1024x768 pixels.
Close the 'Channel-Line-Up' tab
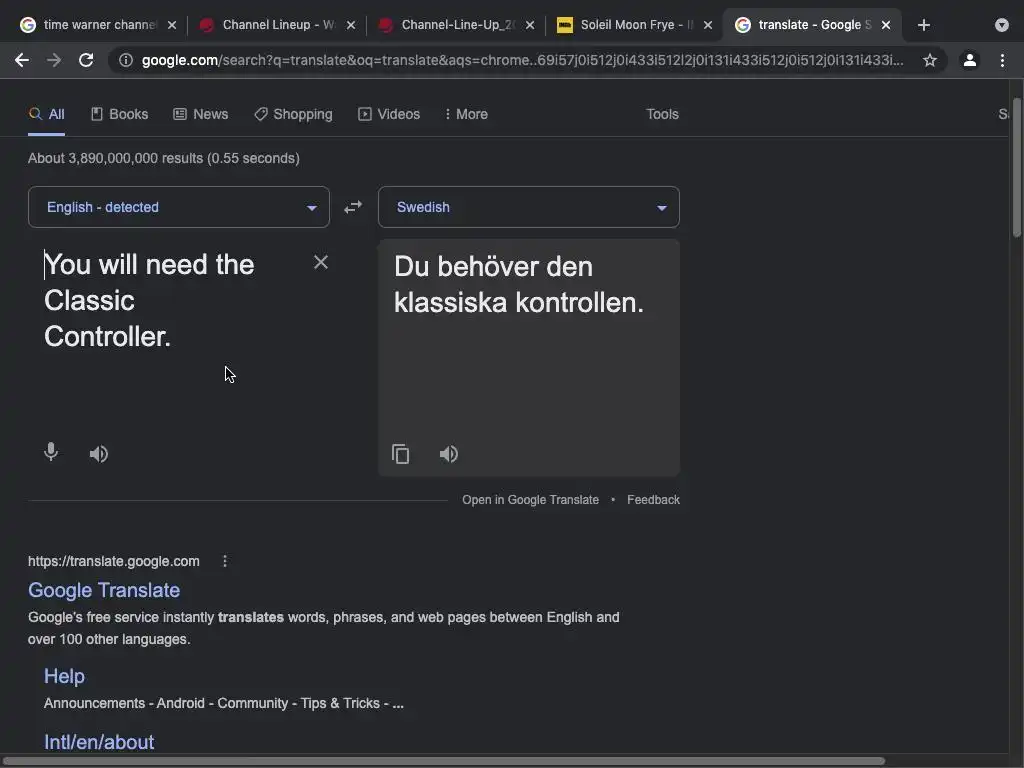530,25
